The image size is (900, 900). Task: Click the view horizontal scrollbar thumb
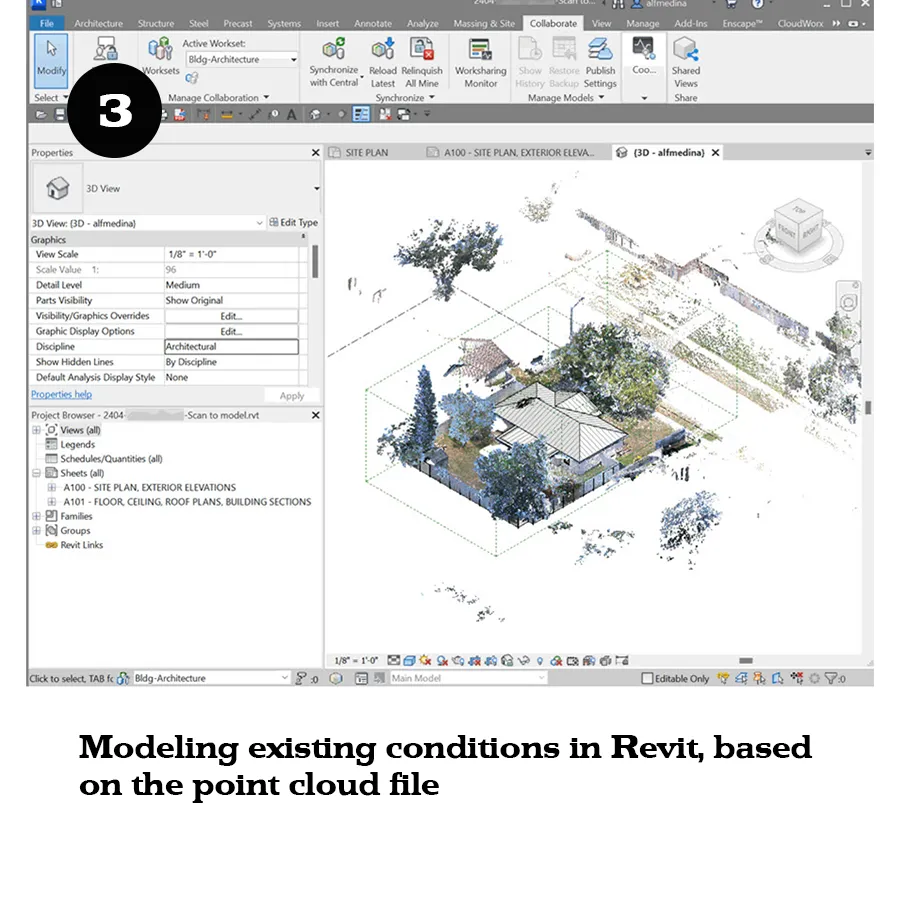tap(746, 661)
